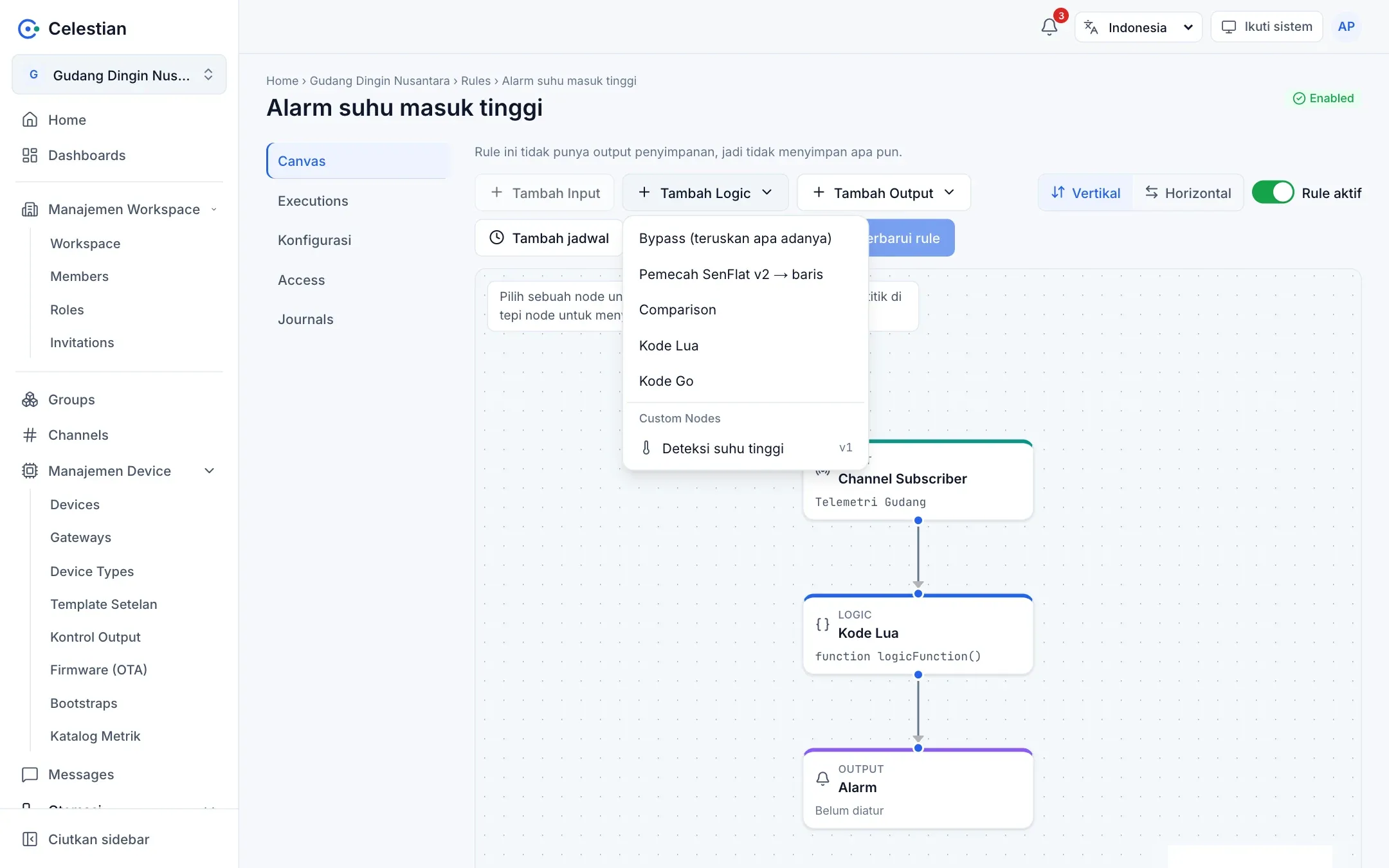Open the Journals tab
This screenshot has width=1389, height=868.
pyautogui.click(x=359, y=319)
